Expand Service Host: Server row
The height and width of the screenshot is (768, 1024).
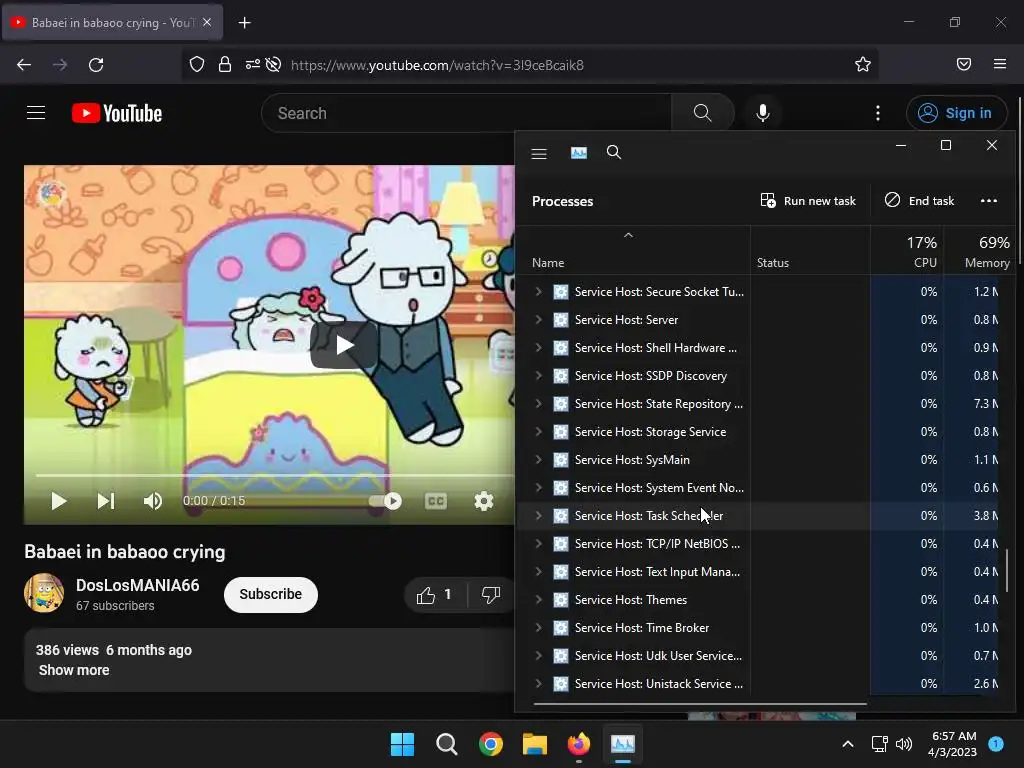click(x=538, y=320)
